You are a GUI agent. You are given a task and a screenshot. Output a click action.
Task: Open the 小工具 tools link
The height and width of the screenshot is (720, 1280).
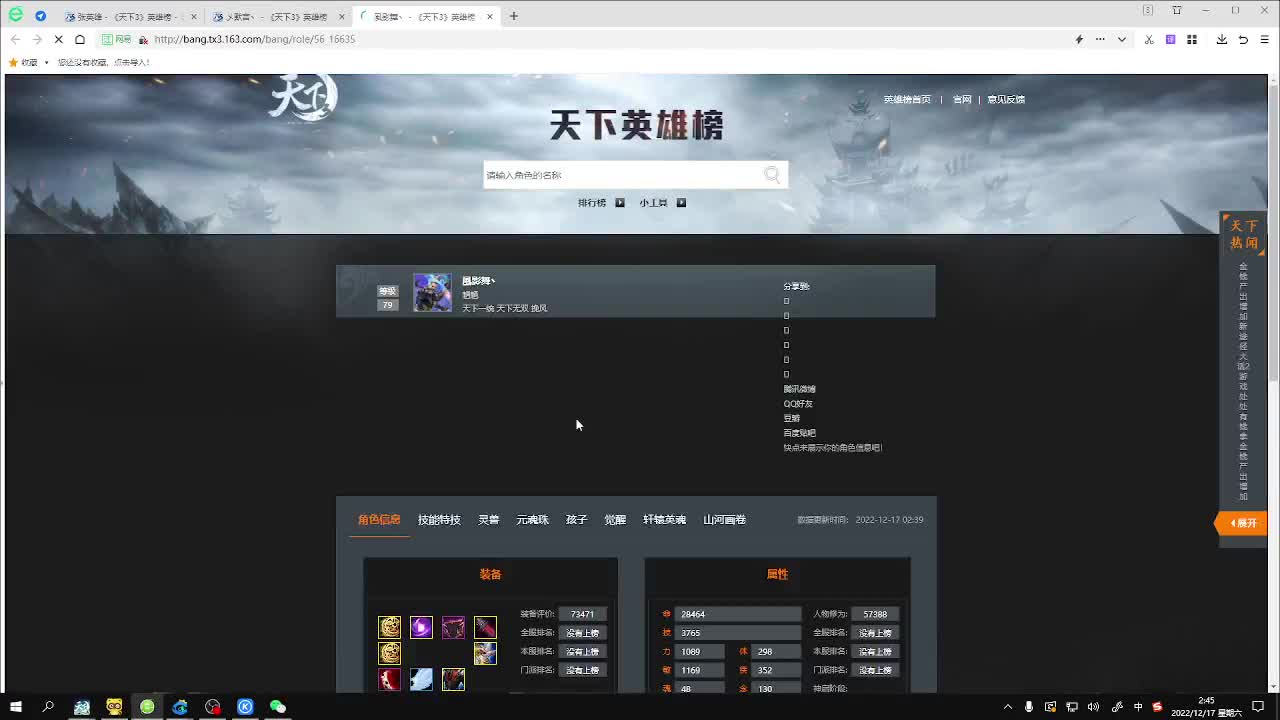653,203
